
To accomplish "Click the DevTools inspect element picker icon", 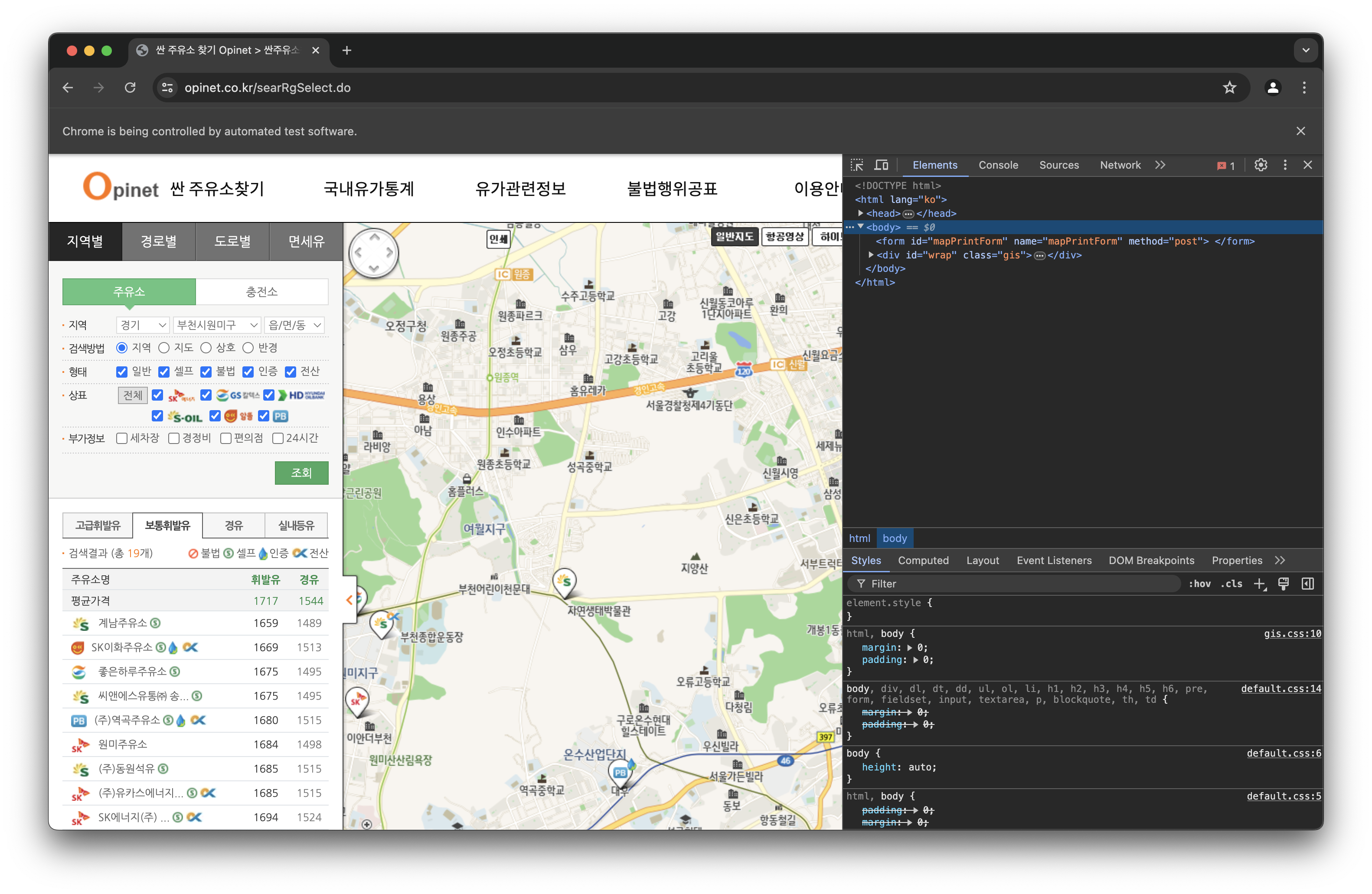I will click(857, 166).
